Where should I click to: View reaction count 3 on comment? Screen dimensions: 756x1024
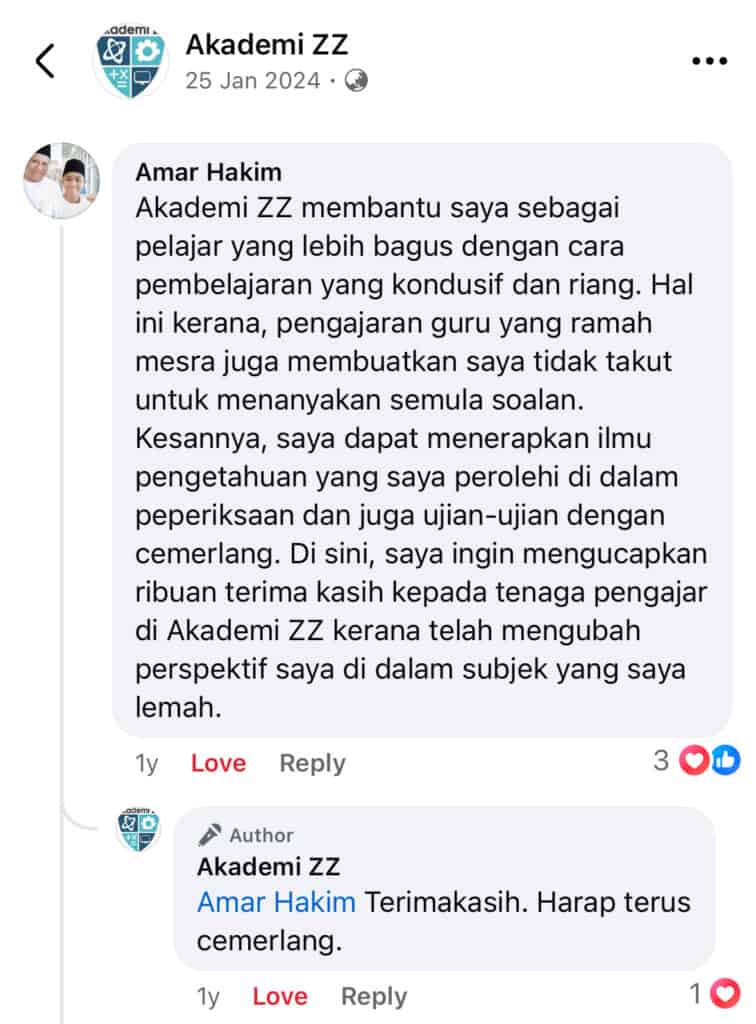click(x=661, y=760)
